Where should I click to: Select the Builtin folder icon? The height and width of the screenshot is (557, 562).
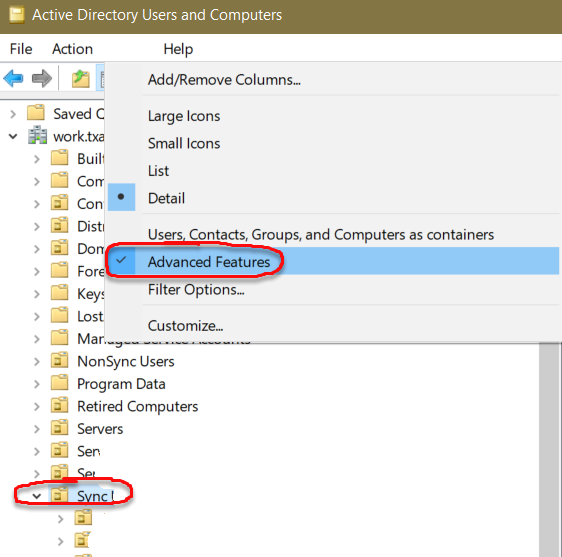tap(59, 157)
